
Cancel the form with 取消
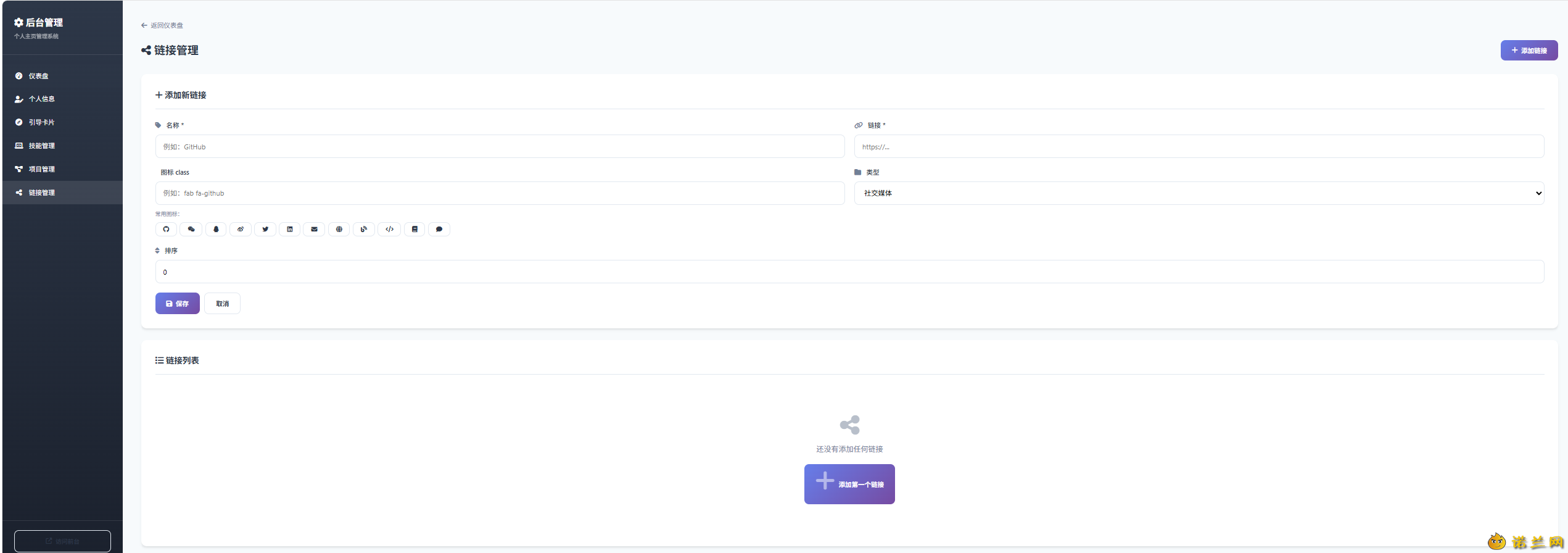coord(223,304)
